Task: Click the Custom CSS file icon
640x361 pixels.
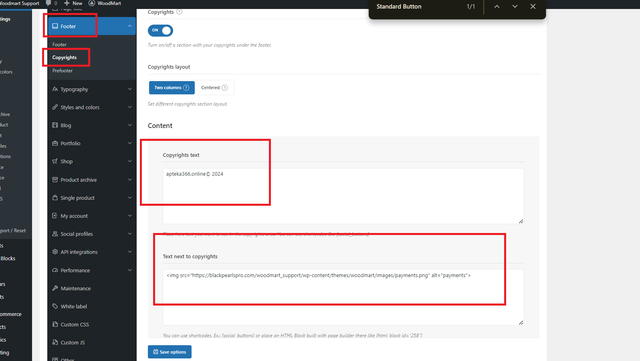Action: point(55,324)
